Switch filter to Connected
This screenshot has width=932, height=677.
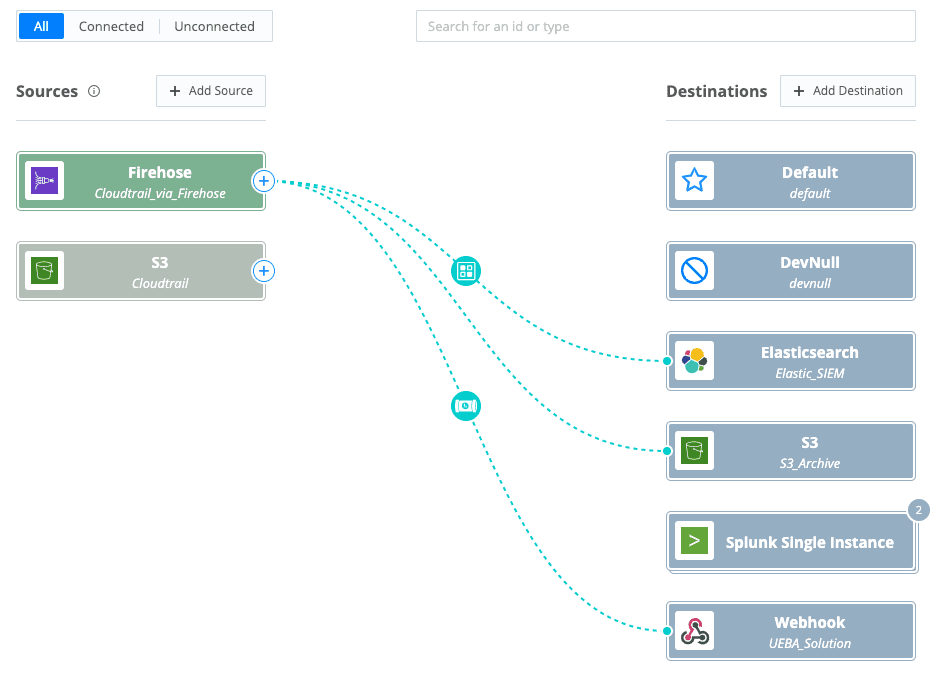click(111, 27)
